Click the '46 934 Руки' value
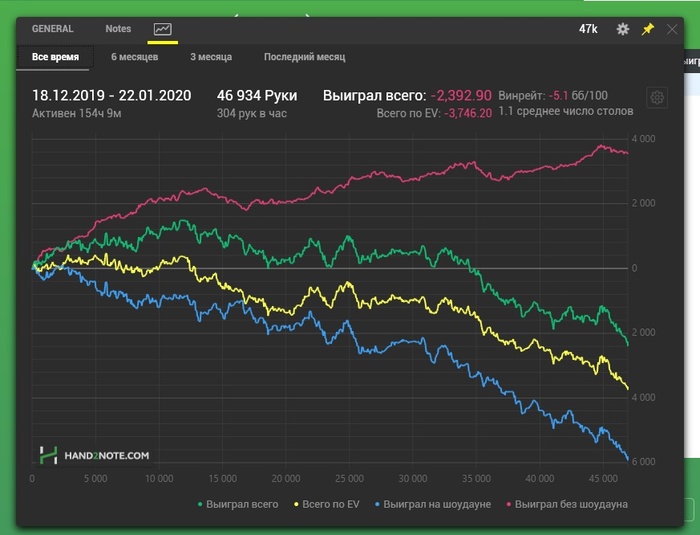The height and width of the screenshot is (535, 700). coord(257,96)
